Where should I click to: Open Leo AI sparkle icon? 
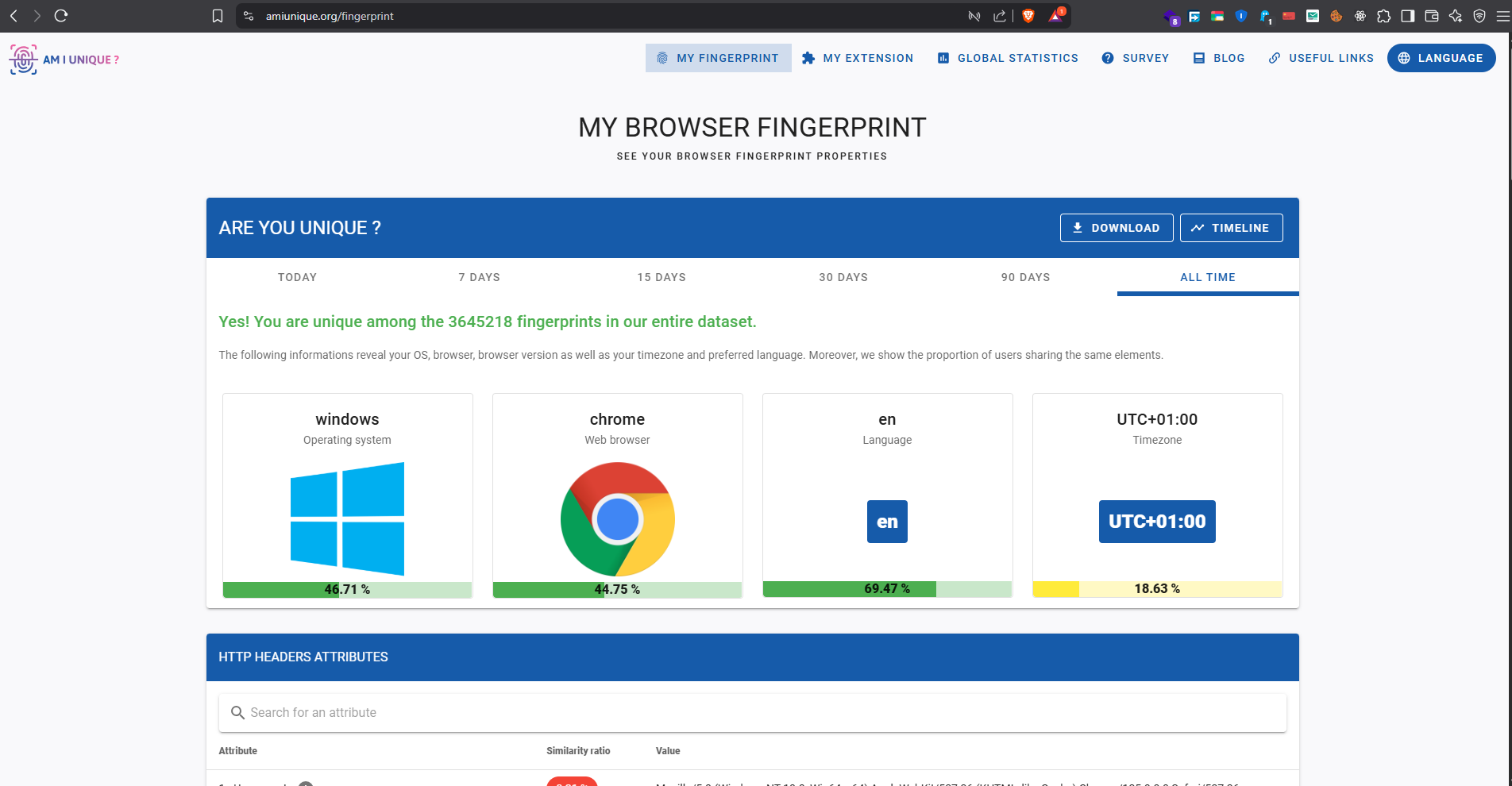1456,16
